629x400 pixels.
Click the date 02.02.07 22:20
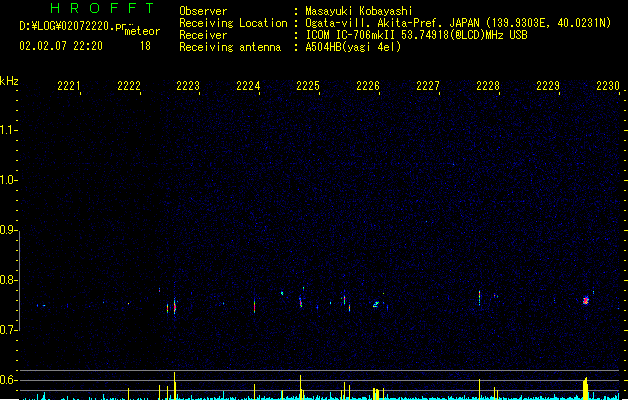(61, 46)
